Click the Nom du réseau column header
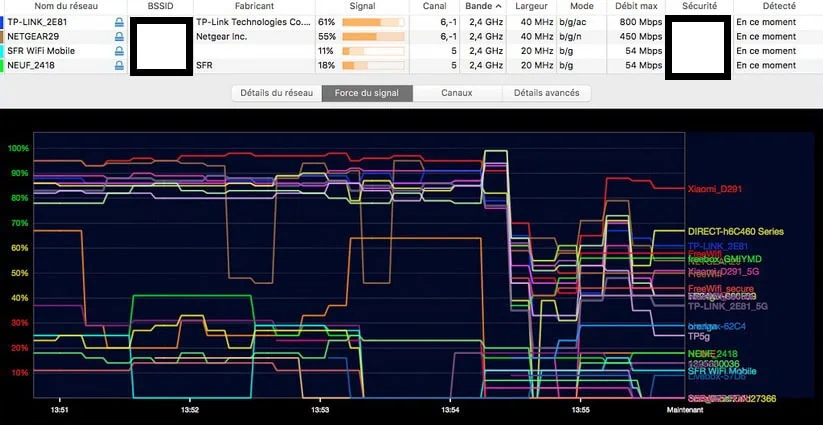Viewport: 823px width, 425px height. click(63, 6)
